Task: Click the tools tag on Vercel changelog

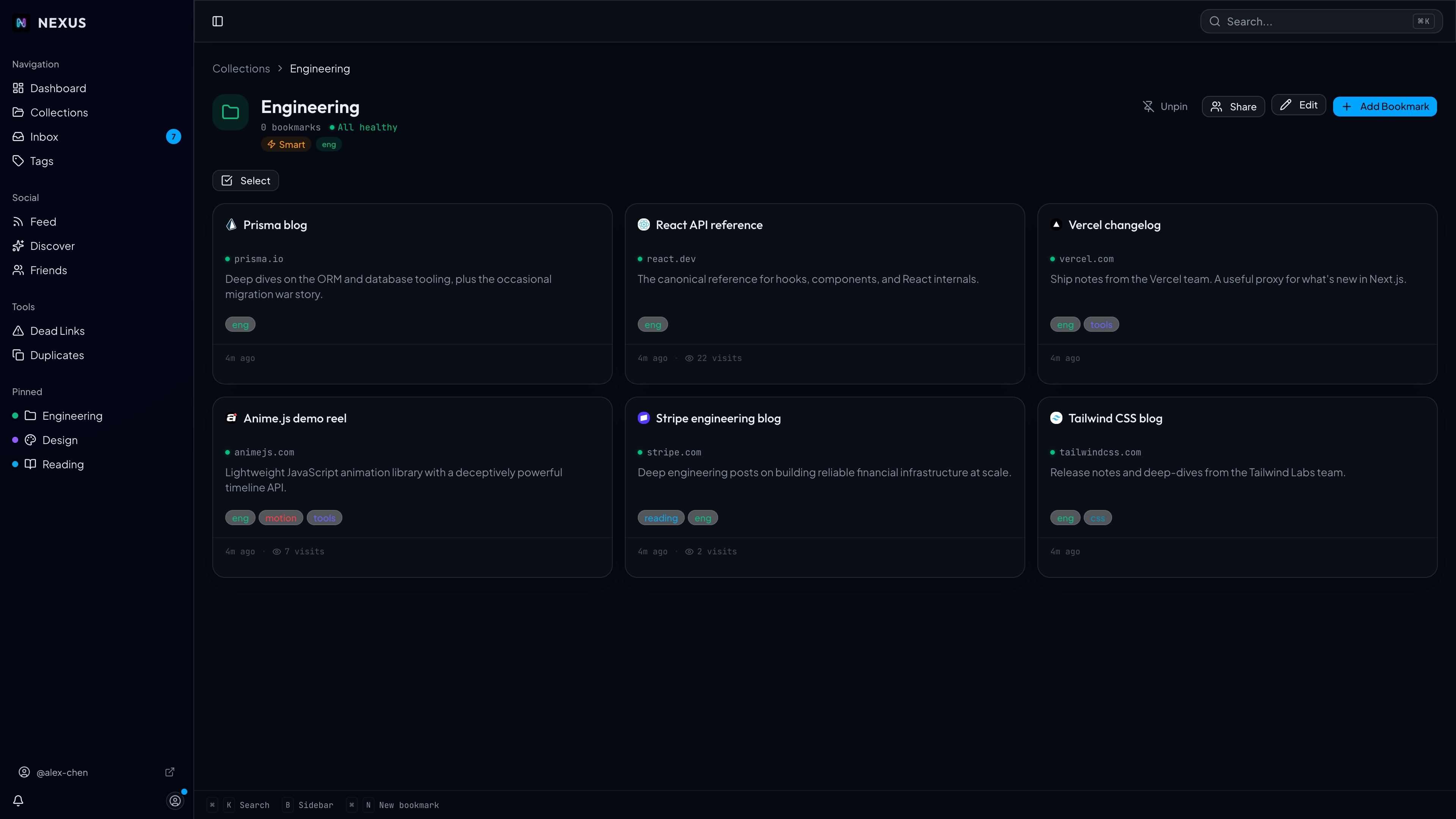Action: (x=1101, y=325)
